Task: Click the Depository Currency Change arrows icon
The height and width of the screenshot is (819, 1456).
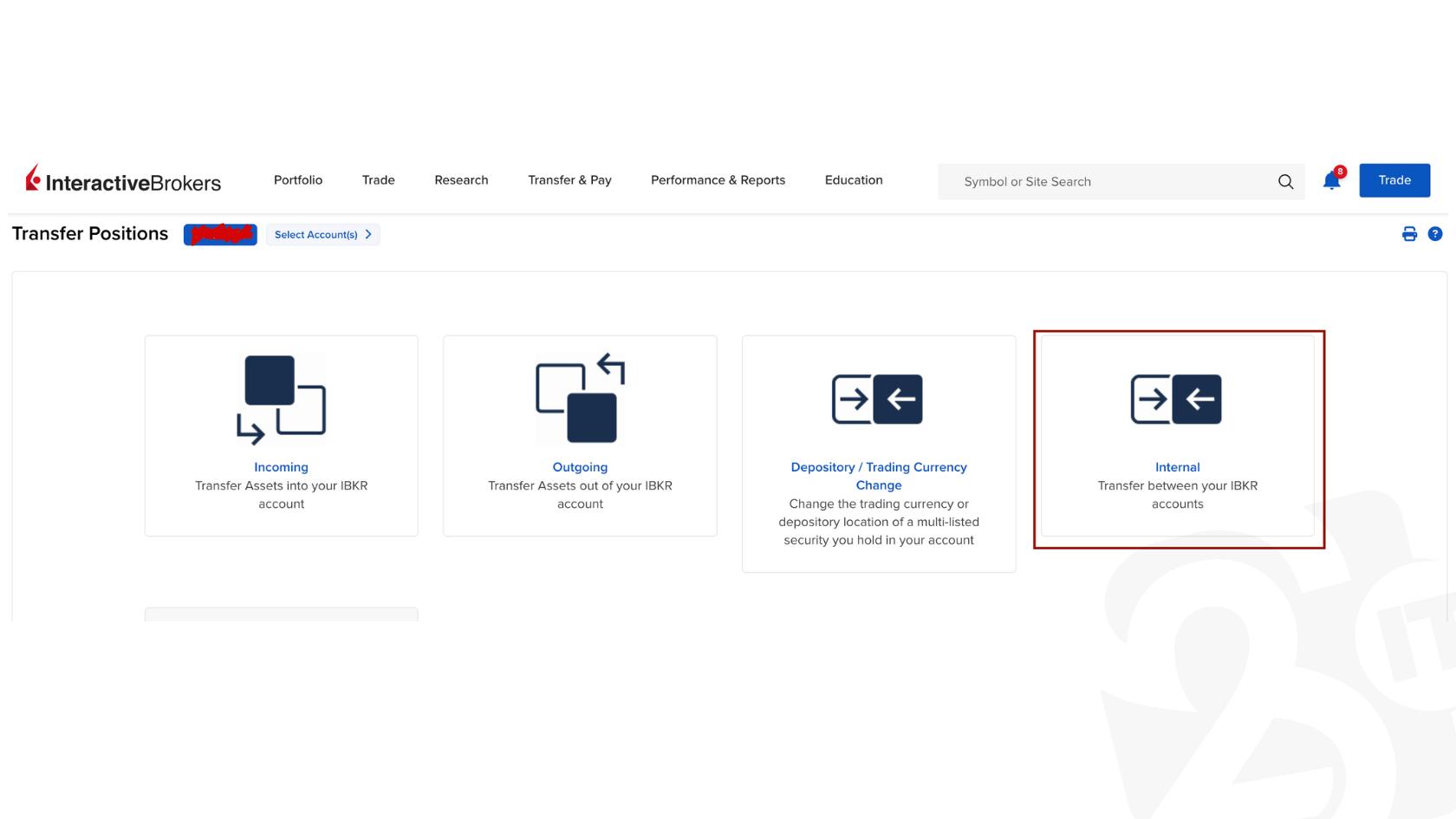Action: pyautogui.click(x=877, y=399)
